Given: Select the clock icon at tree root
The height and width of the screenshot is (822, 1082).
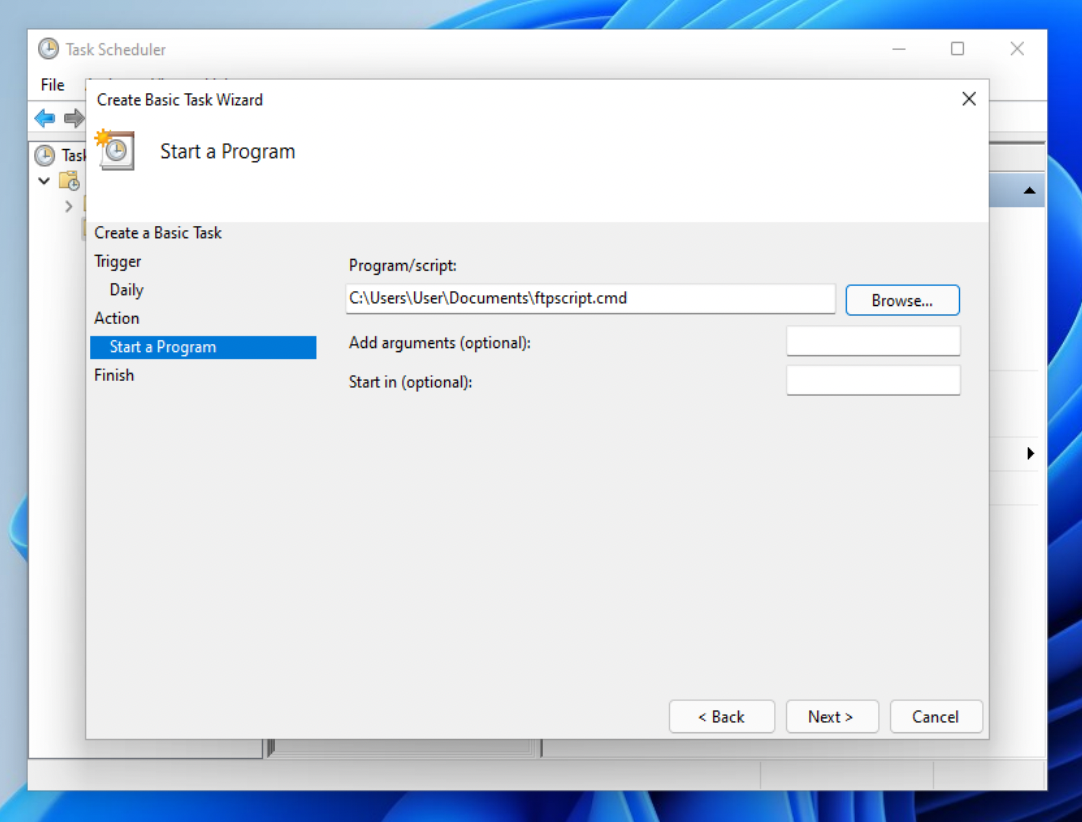Looking at the screenshot, I should [x=45, y=155].
